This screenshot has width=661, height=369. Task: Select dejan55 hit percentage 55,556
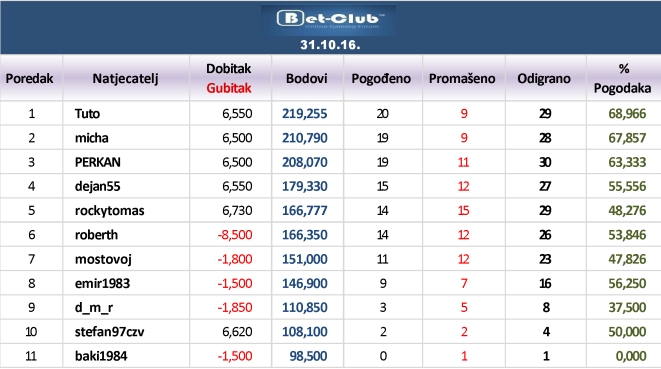627,186
